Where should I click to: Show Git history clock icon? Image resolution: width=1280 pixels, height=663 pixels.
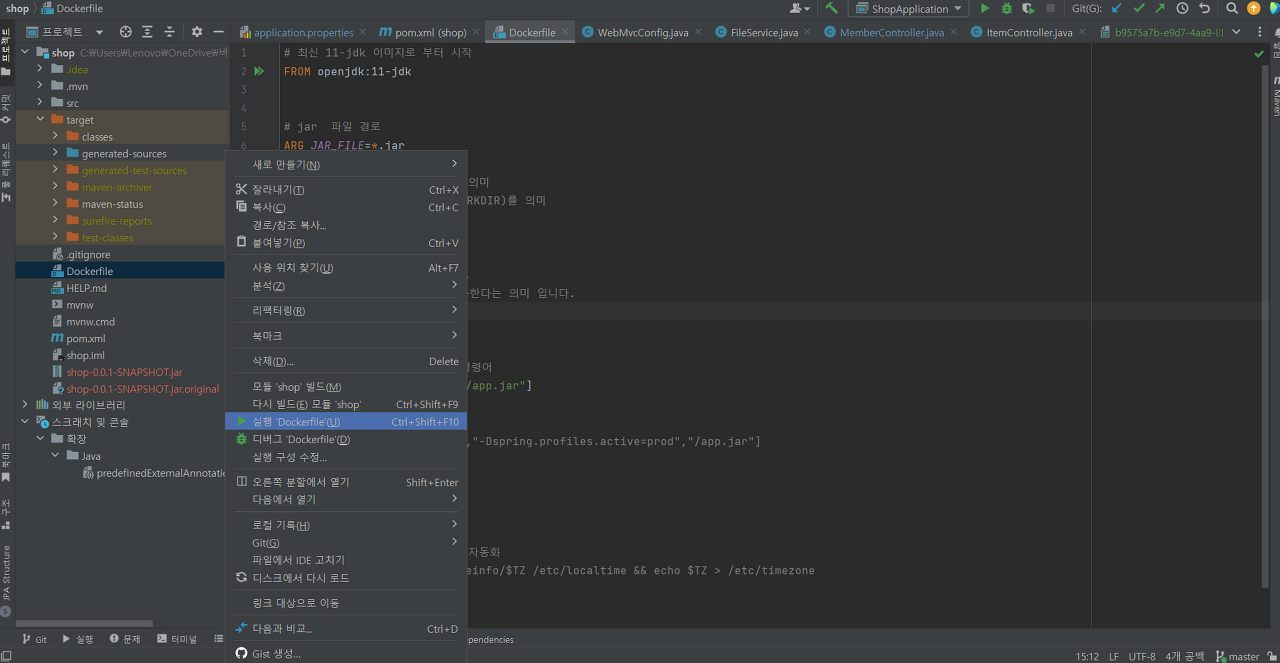(x=1183, y=8)
